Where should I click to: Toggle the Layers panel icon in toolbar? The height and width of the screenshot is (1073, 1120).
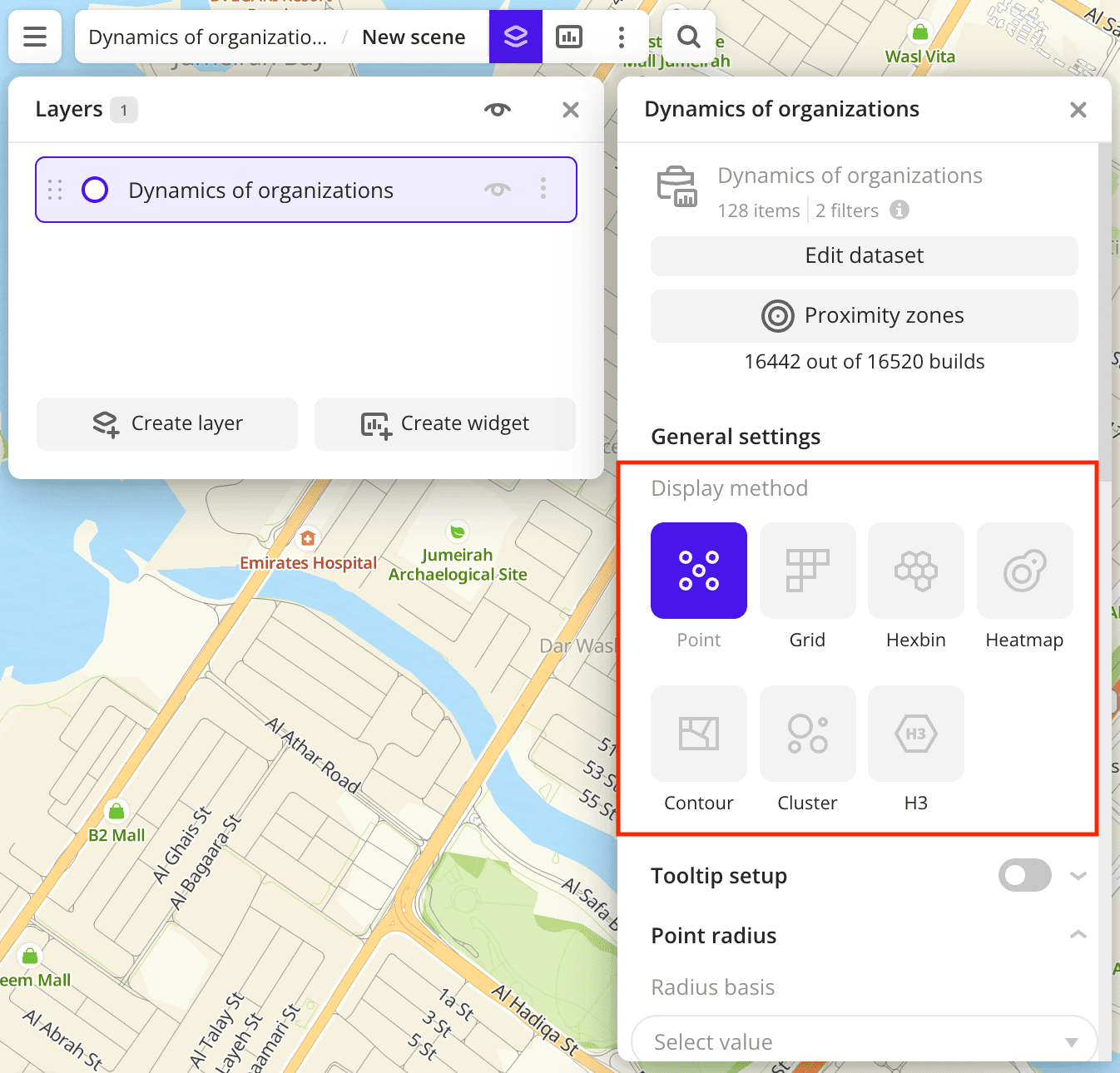coord(516,37)
